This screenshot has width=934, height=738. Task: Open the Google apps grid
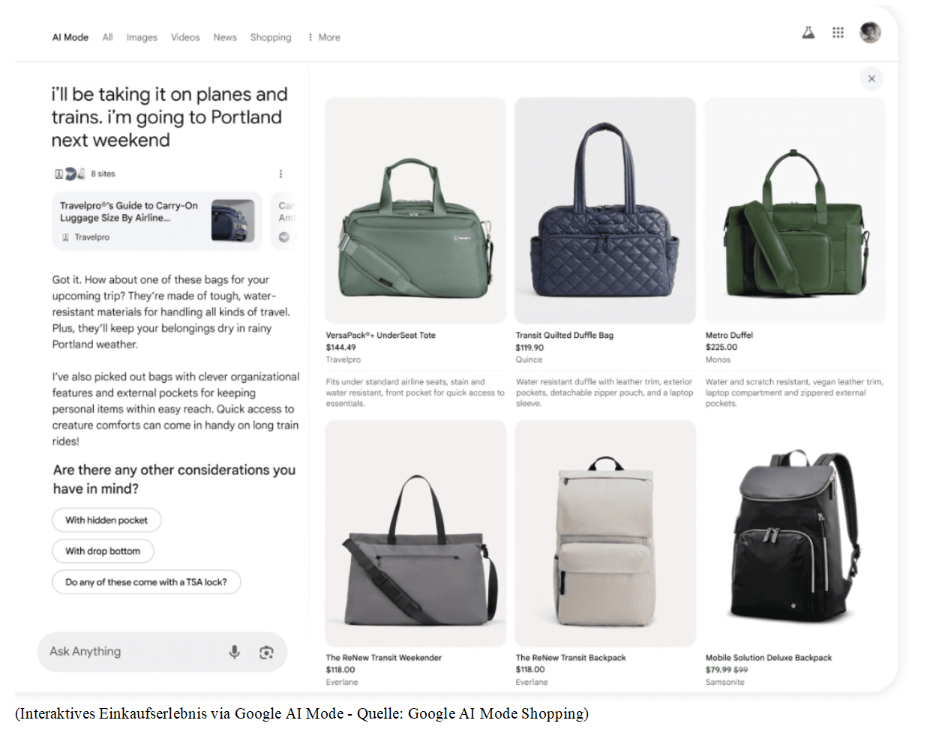coord(838,33)
